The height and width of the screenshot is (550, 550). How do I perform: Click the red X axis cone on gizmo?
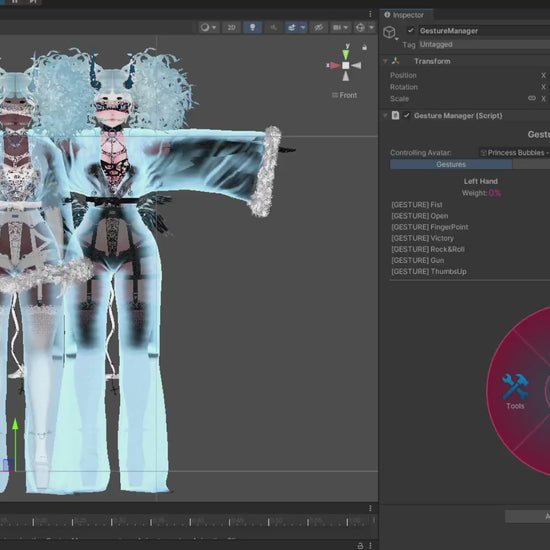pyautogui.click(x=335, y=65)
